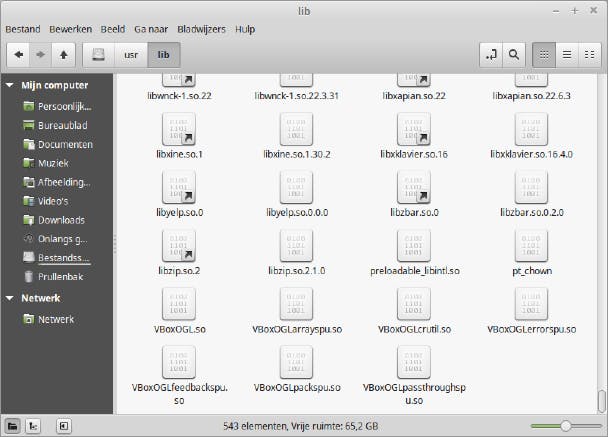Select the VBoxOGLpassthroughspu.so file icon
The height and width of the screenshot is (437, 608).
pos(414,362)
